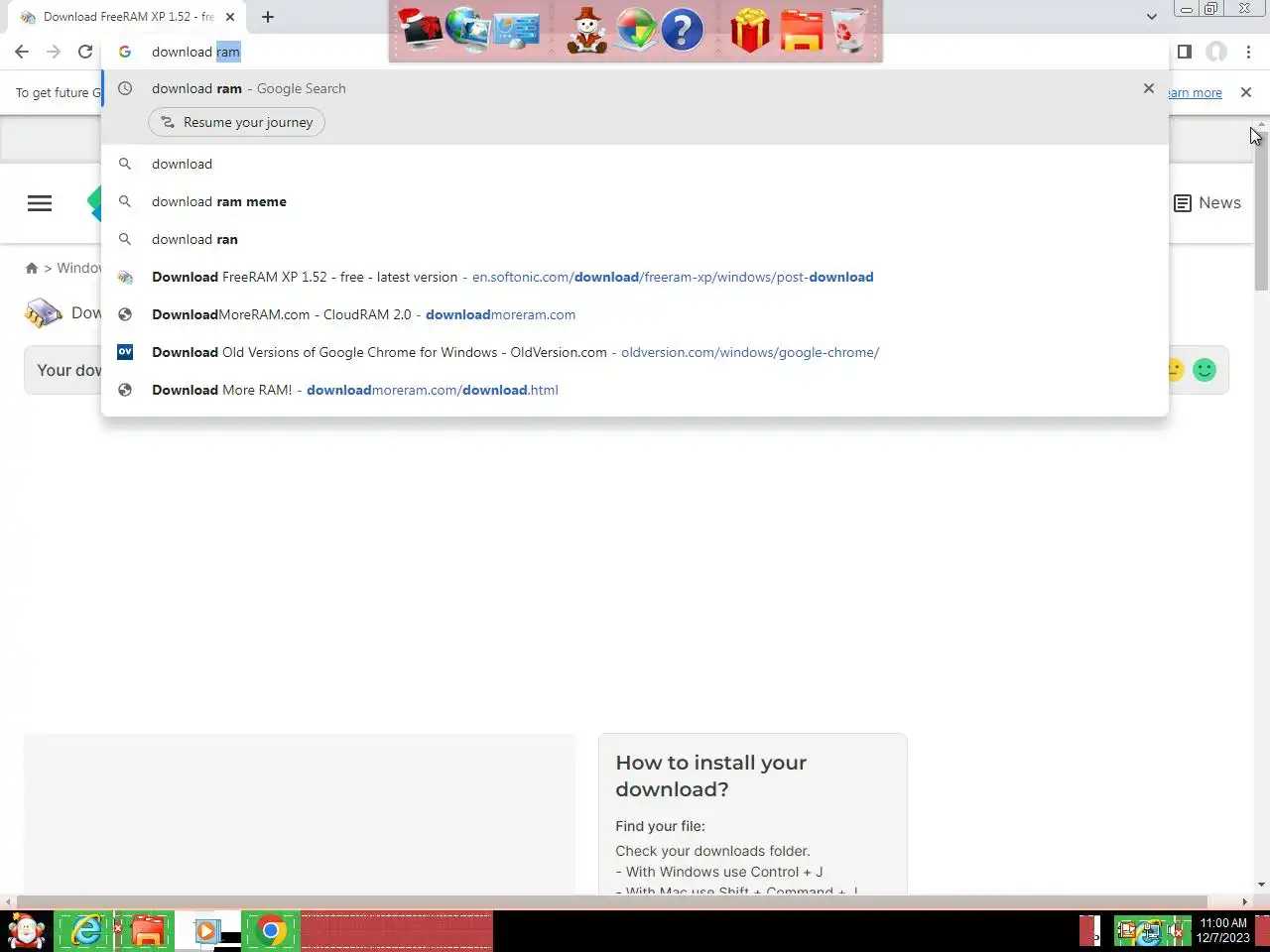Select 'download ram - Google Search' suggestion
The image size is (1270, 952).
point(635,88)
